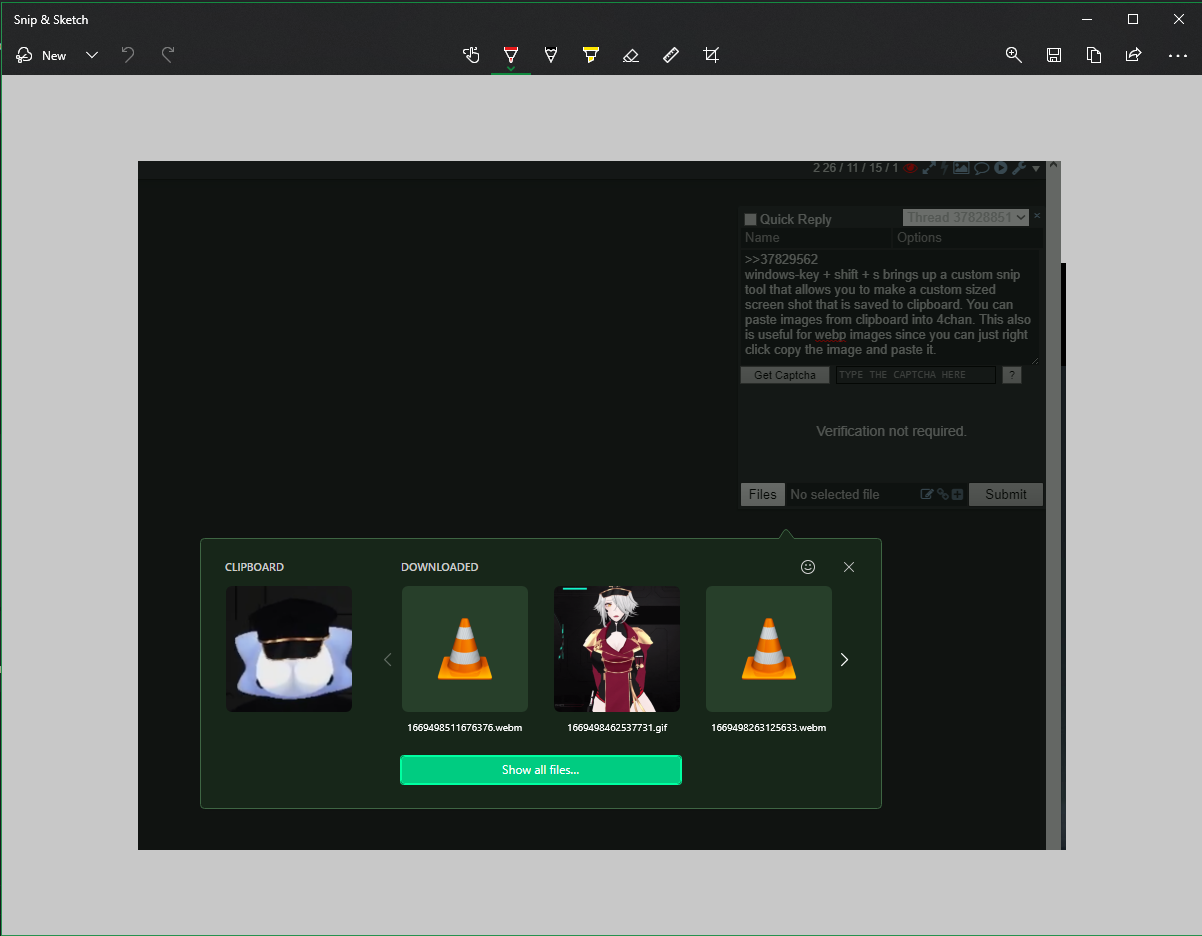Activate the Image Crop tool
This screenshot has height=936, width=1202.
tap(711, 55)
